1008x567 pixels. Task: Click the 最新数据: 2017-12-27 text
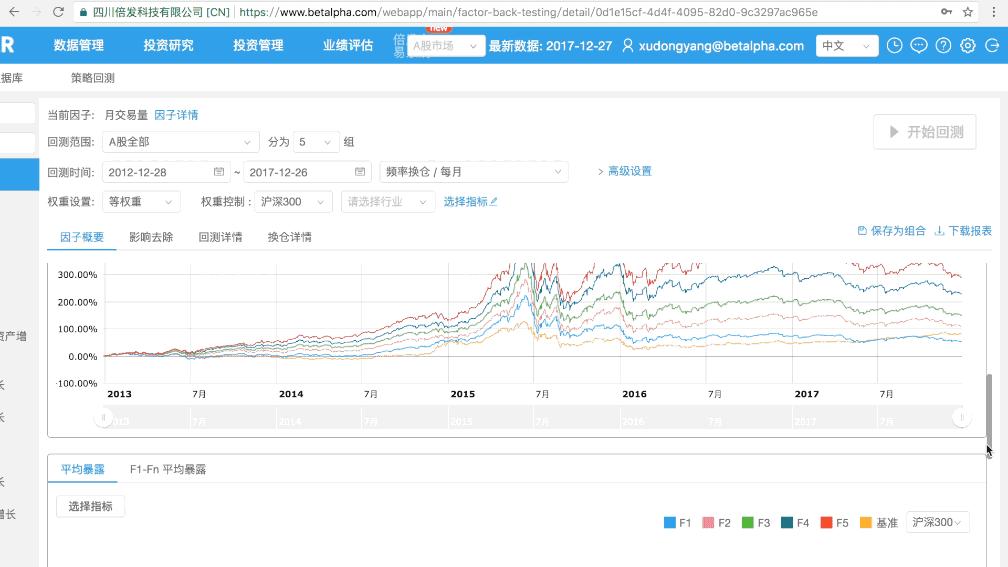point(550,46)
